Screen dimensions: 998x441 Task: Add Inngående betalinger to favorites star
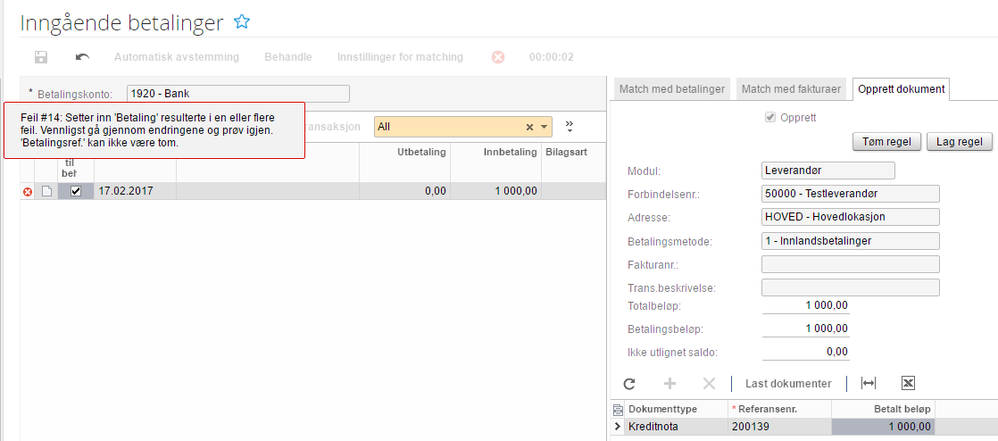pyautogui.click(x=241, y=22)
